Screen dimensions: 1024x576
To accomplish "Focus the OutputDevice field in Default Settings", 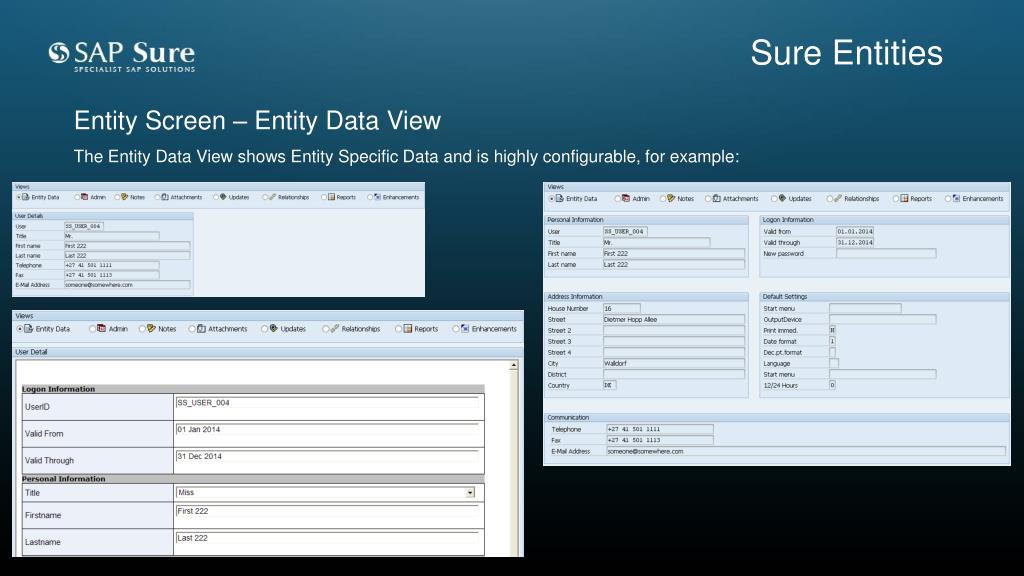I will tap(882, 319).
